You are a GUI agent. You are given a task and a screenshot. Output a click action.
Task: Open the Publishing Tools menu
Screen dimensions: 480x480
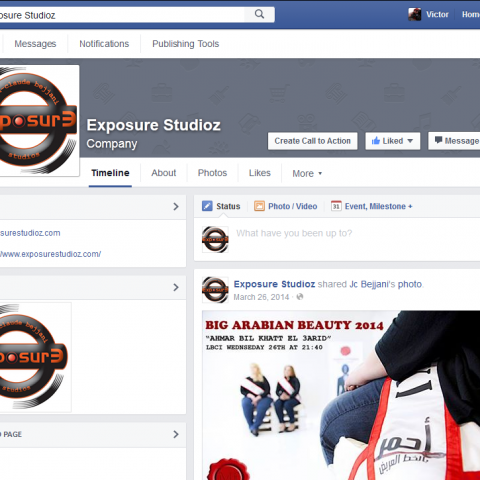[186, 44]
